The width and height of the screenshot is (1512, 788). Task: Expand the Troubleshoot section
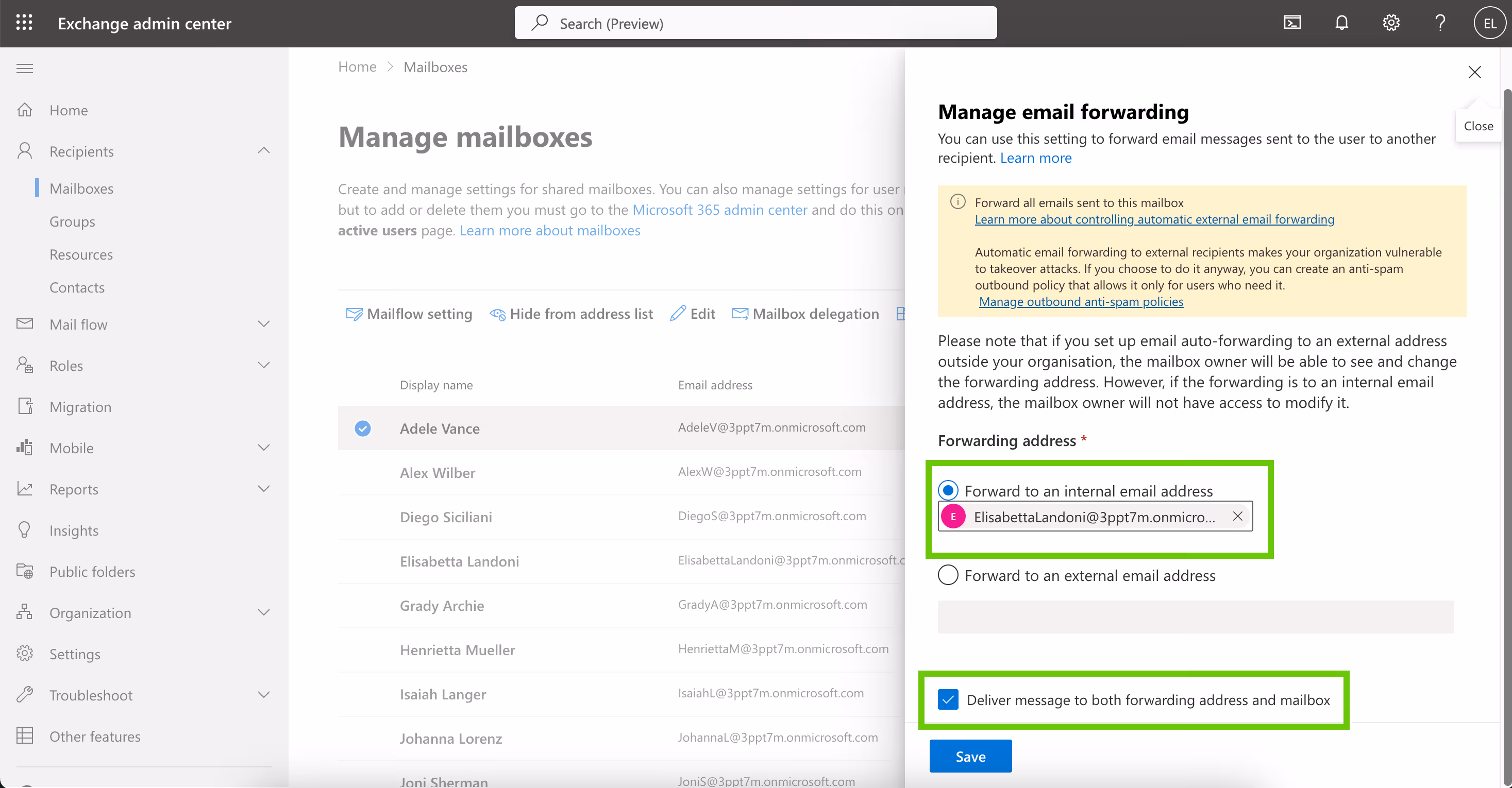264,695
